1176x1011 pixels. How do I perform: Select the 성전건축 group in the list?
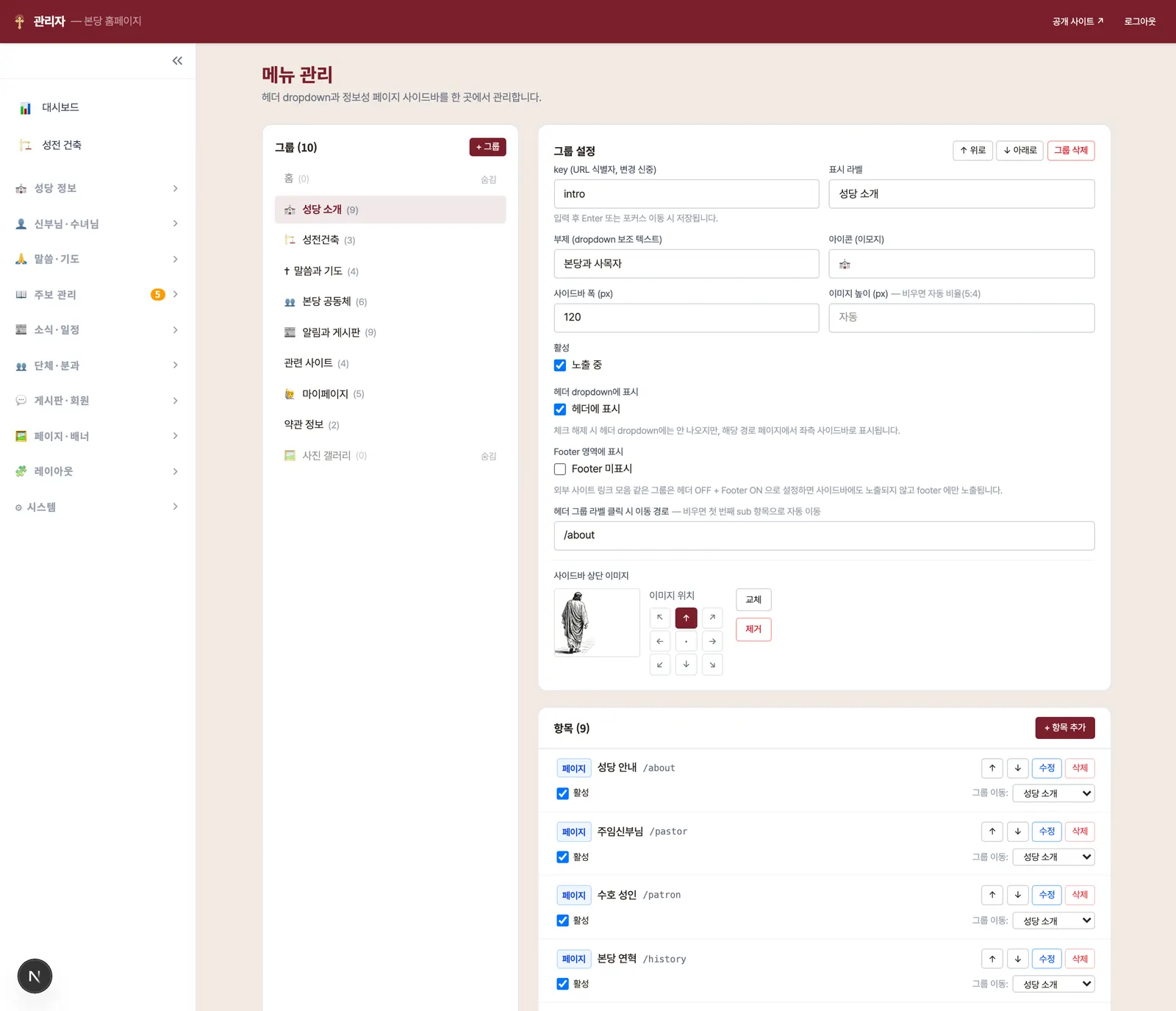[x=390, y=240]
